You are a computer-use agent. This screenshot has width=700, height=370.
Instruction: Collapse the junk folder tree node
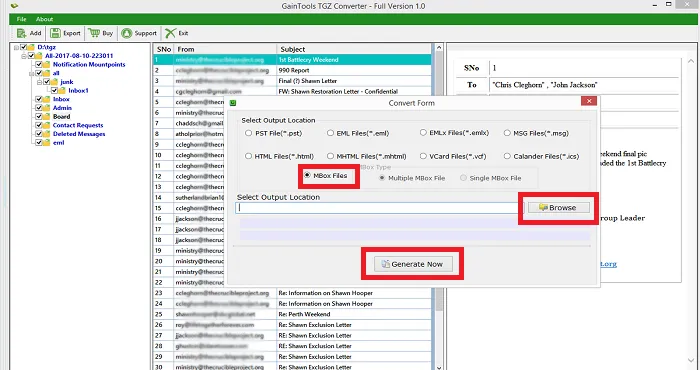click(40, 82)
